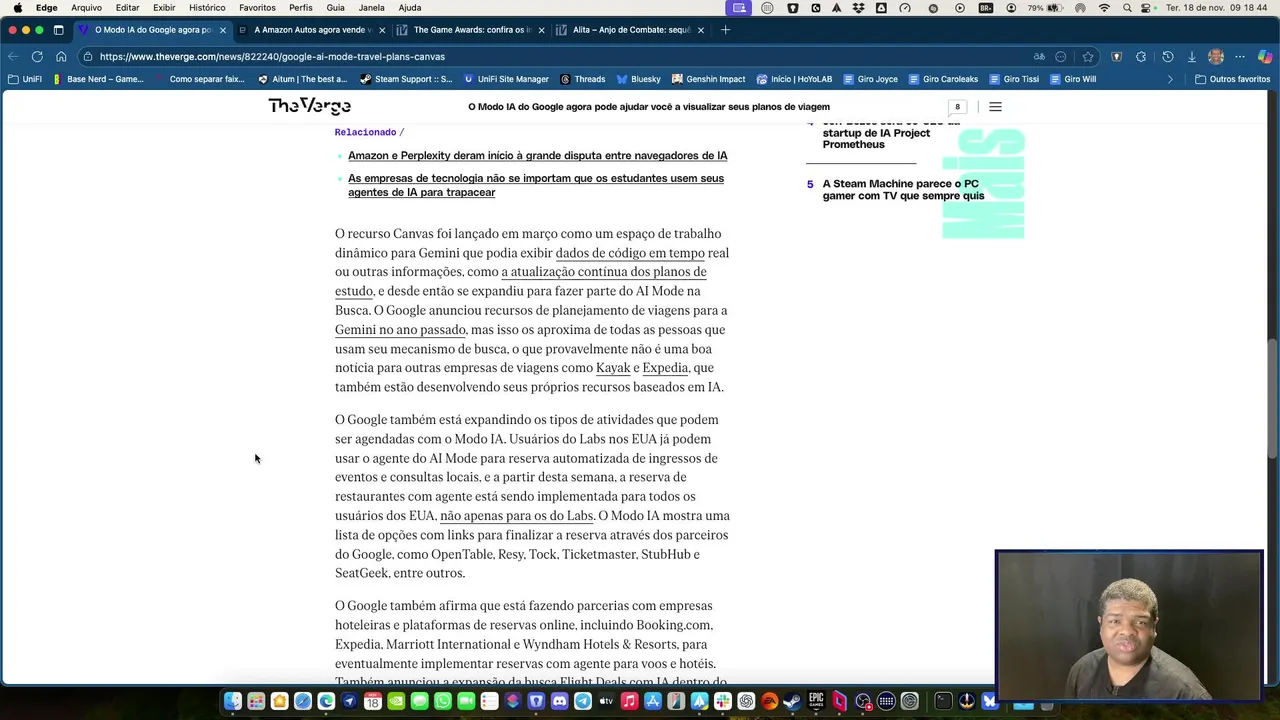Switch to Alita – Anjo de Combate tab
This screenshot has height=720, width=1280.
[x=630, y=30]
